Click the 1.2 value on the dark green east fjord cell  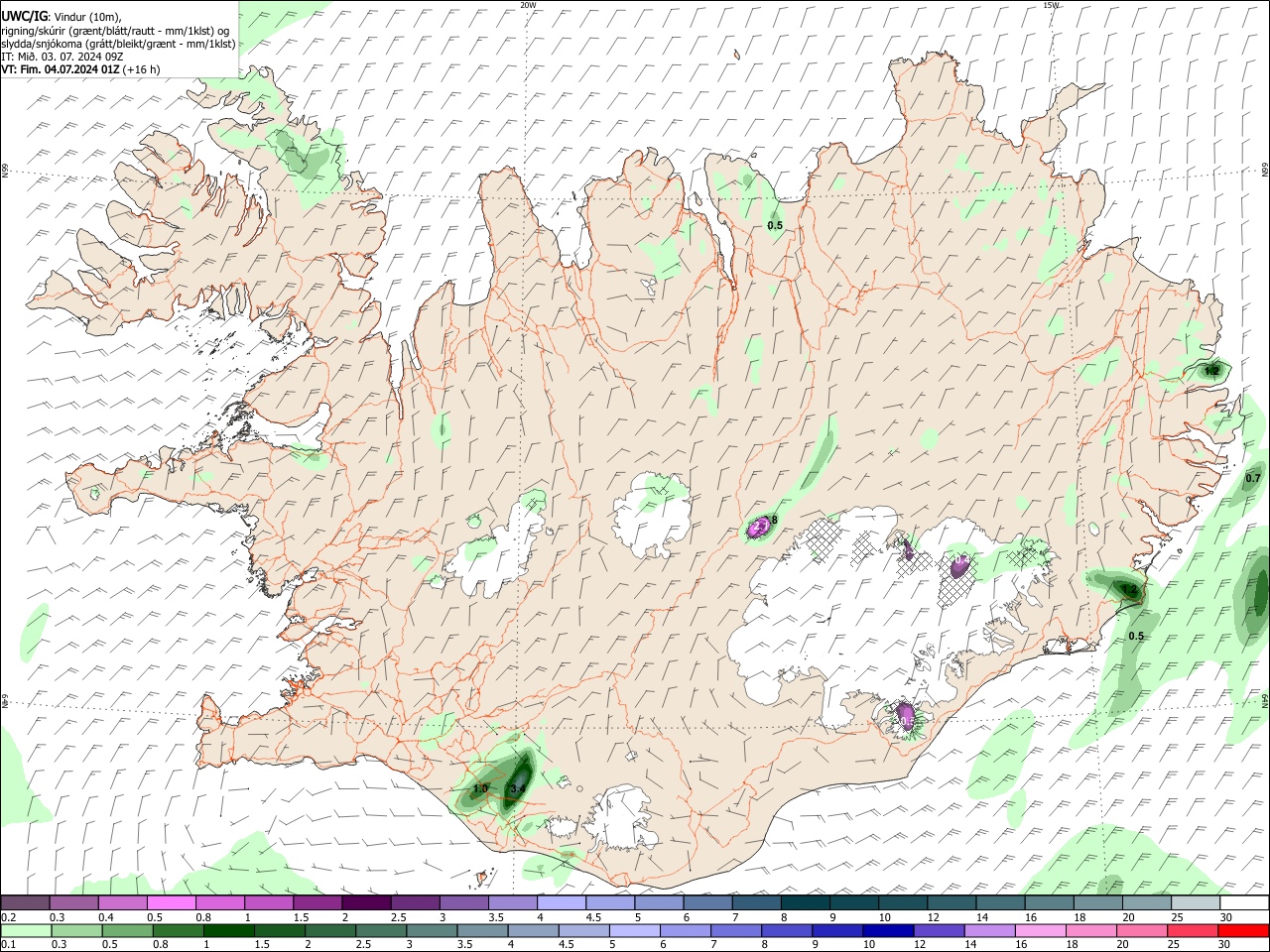(1211, 370)
